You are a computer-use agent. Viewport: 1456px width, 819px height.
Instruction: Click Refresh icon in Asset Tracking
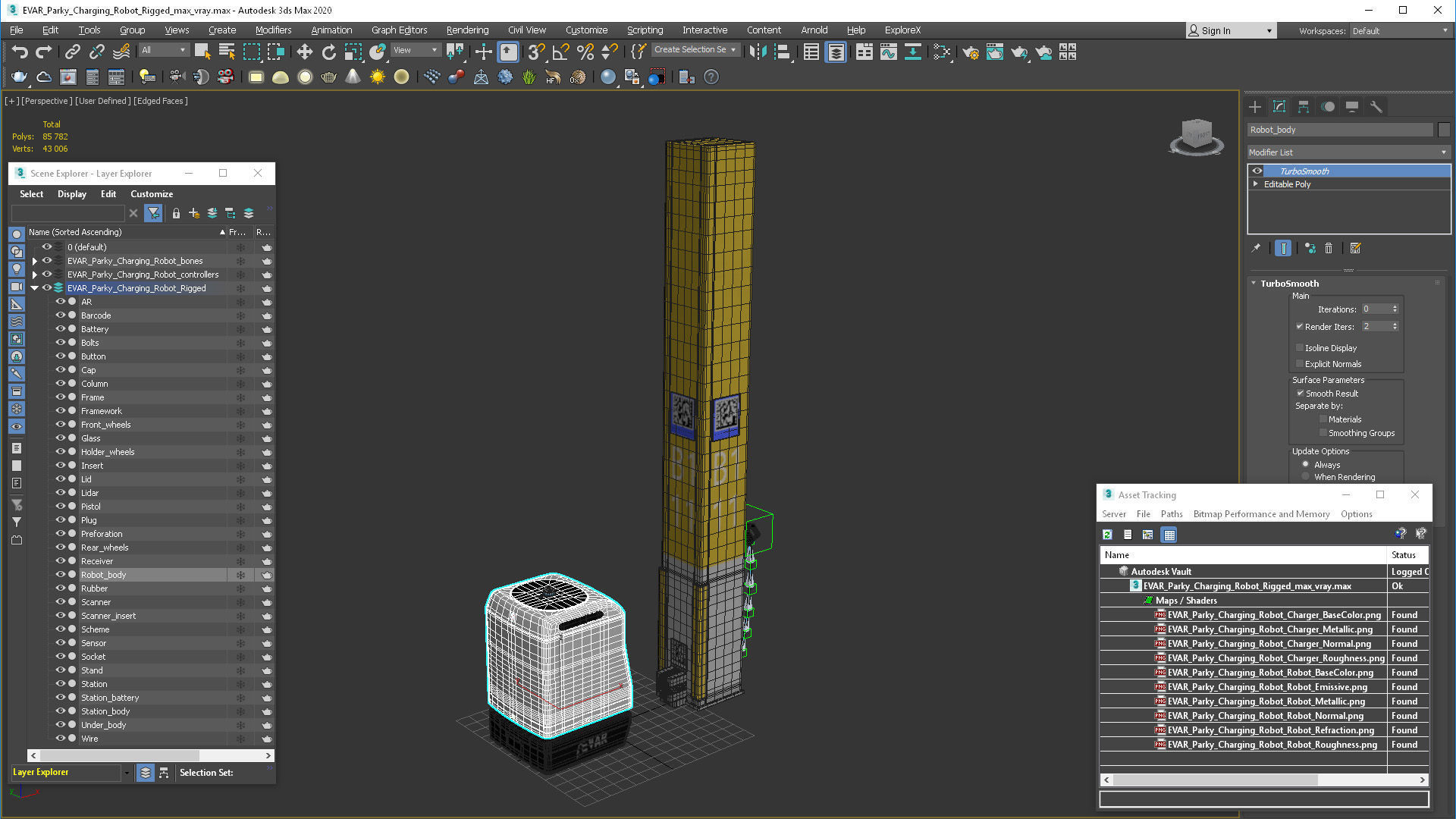click(x=1107, y=535)
